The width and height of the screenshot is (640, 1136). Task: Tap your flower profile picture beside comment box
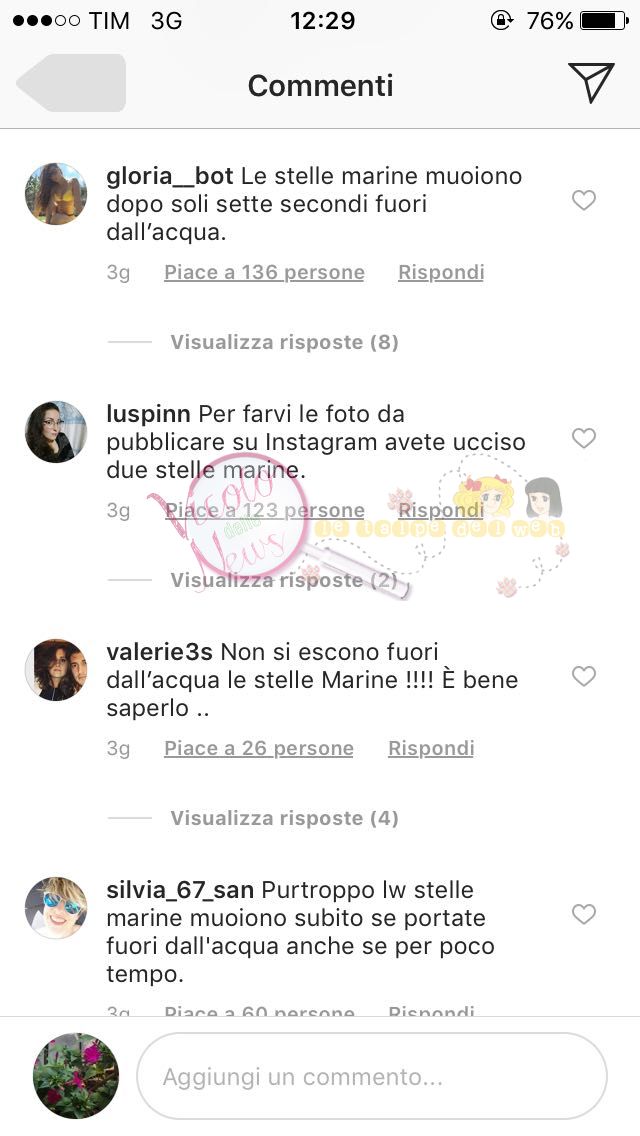click(x=76, y=1076)
